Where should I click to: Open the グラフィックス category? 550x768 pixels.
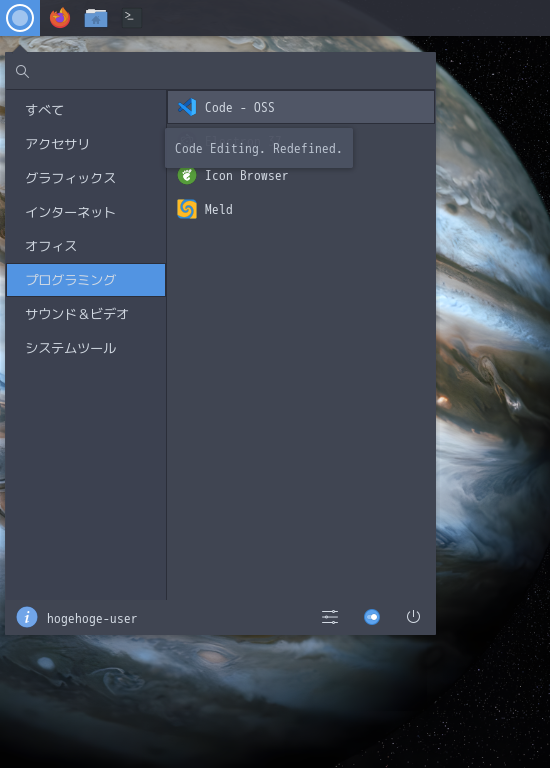tap(86, 178)
